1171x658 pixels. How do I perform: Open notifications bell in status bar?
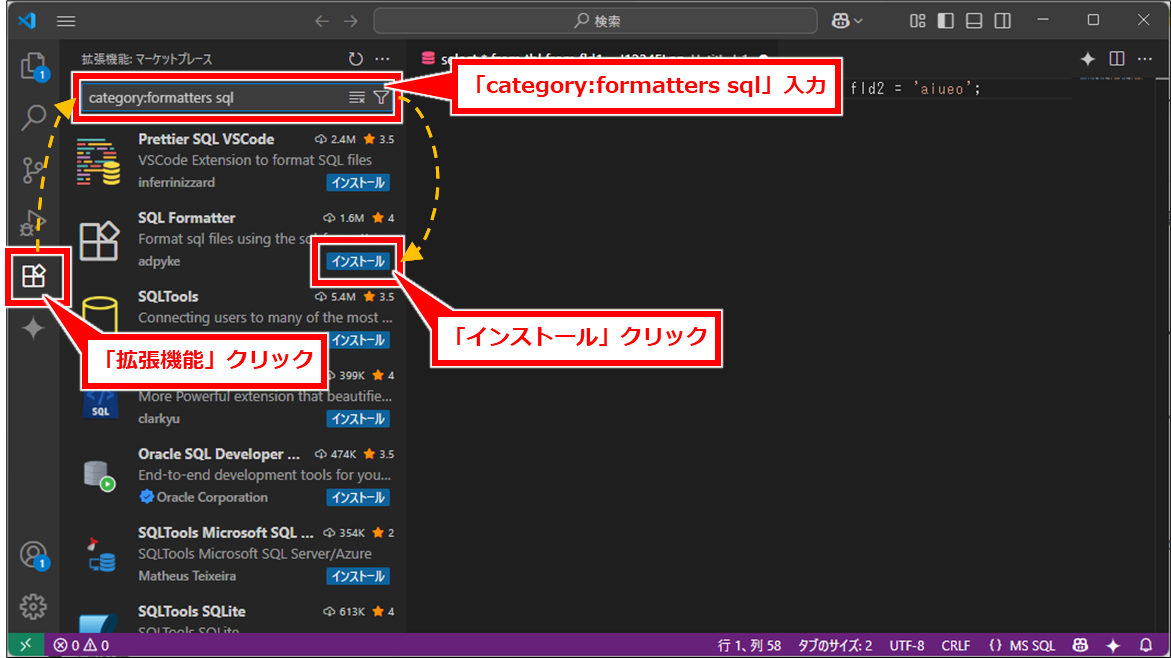pyautogui.click(x=1146, y=645)
